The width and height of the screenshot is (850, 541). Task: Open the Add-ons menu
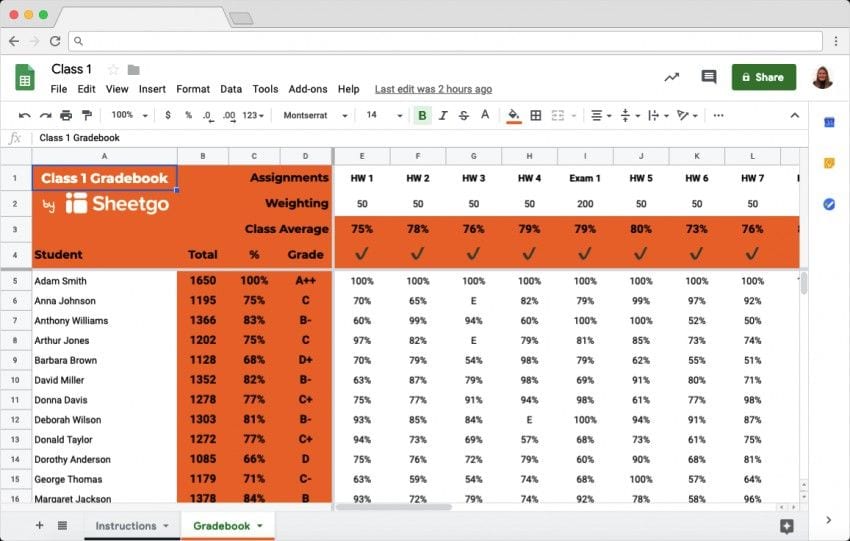pos(308,89)
